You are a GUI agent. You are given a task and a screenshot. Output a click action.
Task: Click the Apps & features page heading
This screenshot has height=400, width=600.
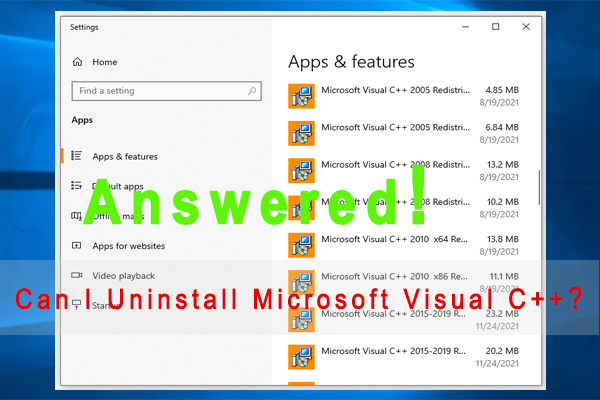coord(351,62)
